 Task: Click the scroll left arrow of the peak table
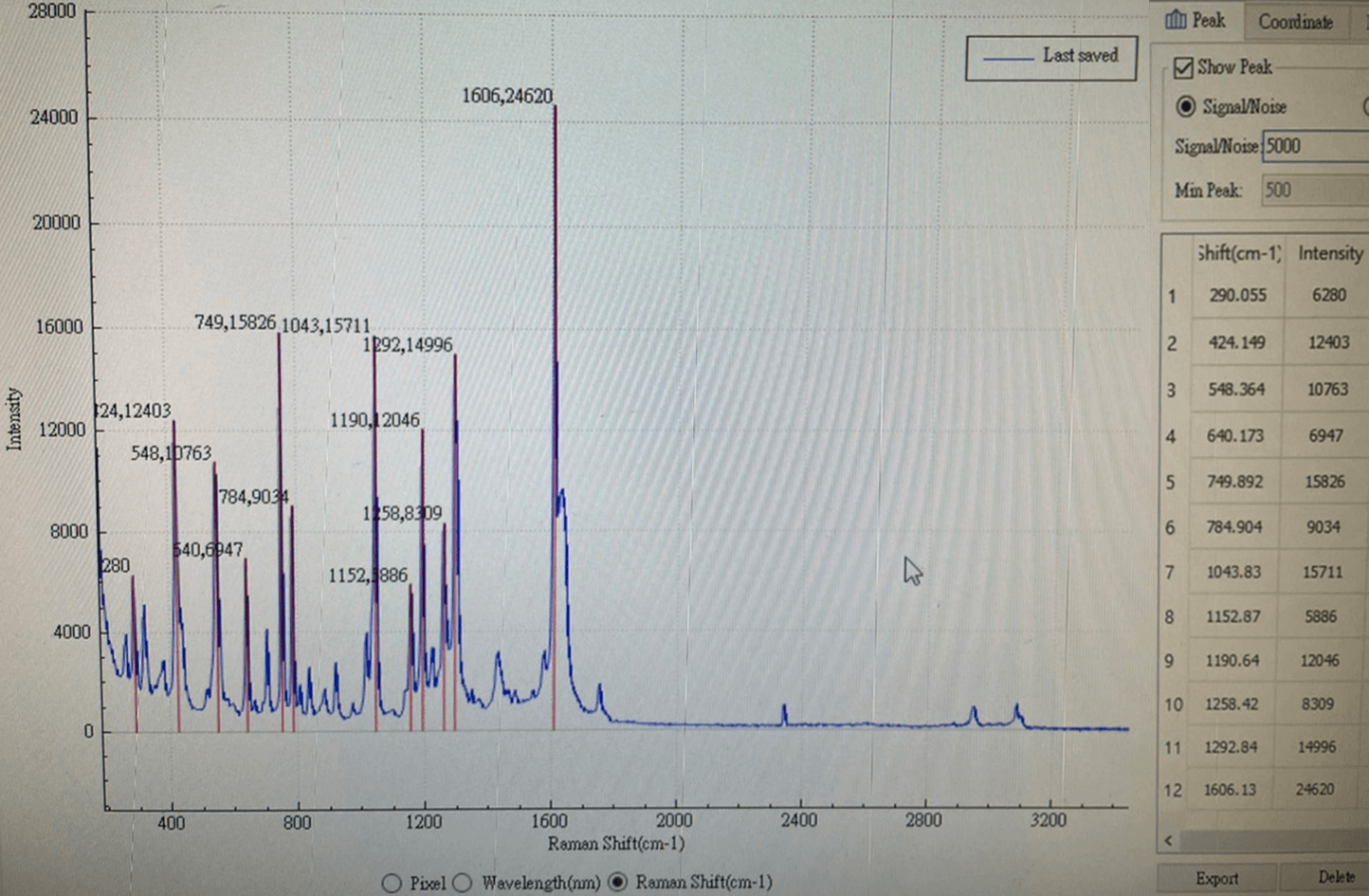(x=1169, y=840)
